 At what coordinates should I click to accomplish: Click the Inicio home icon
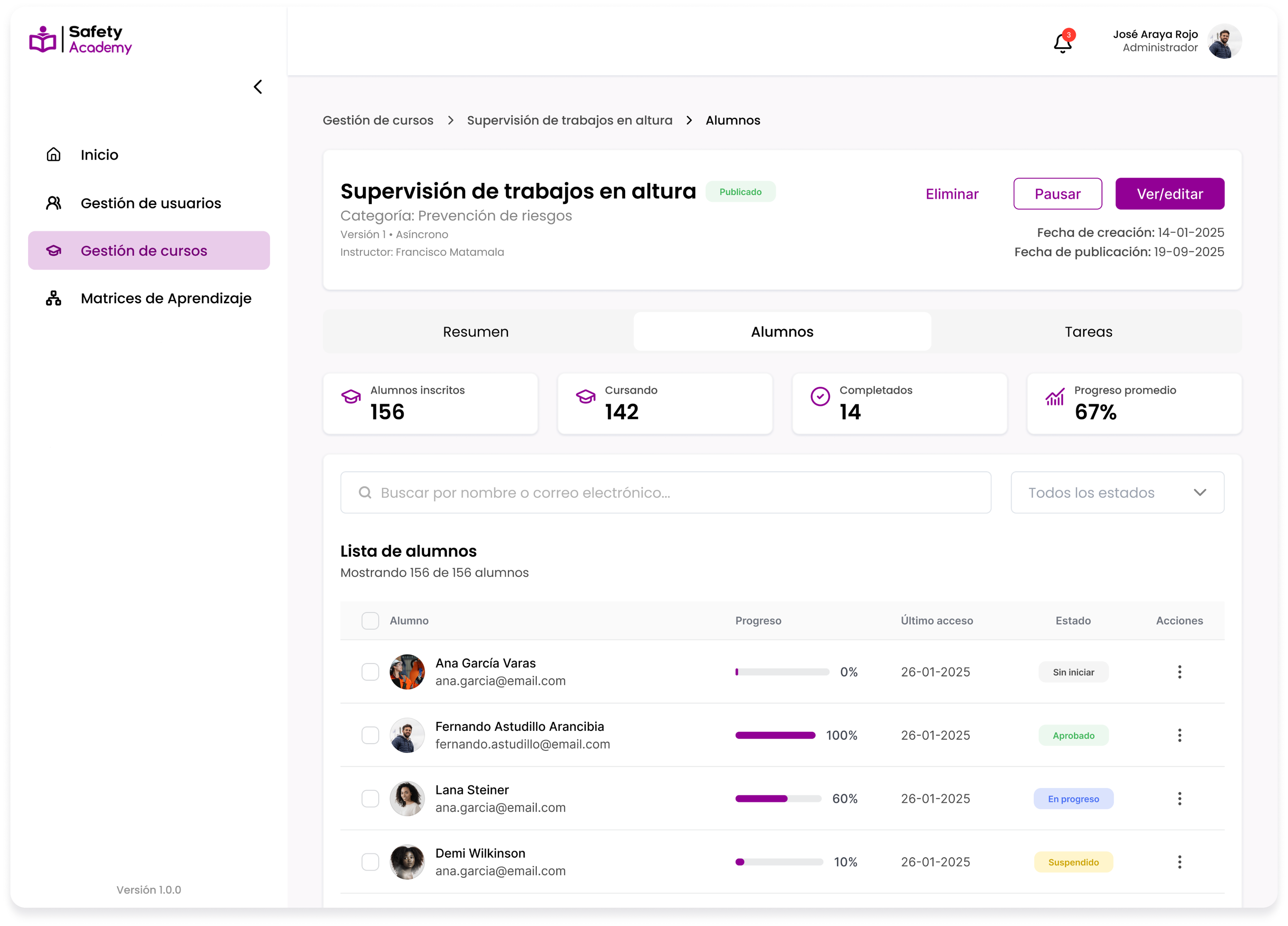53,154
